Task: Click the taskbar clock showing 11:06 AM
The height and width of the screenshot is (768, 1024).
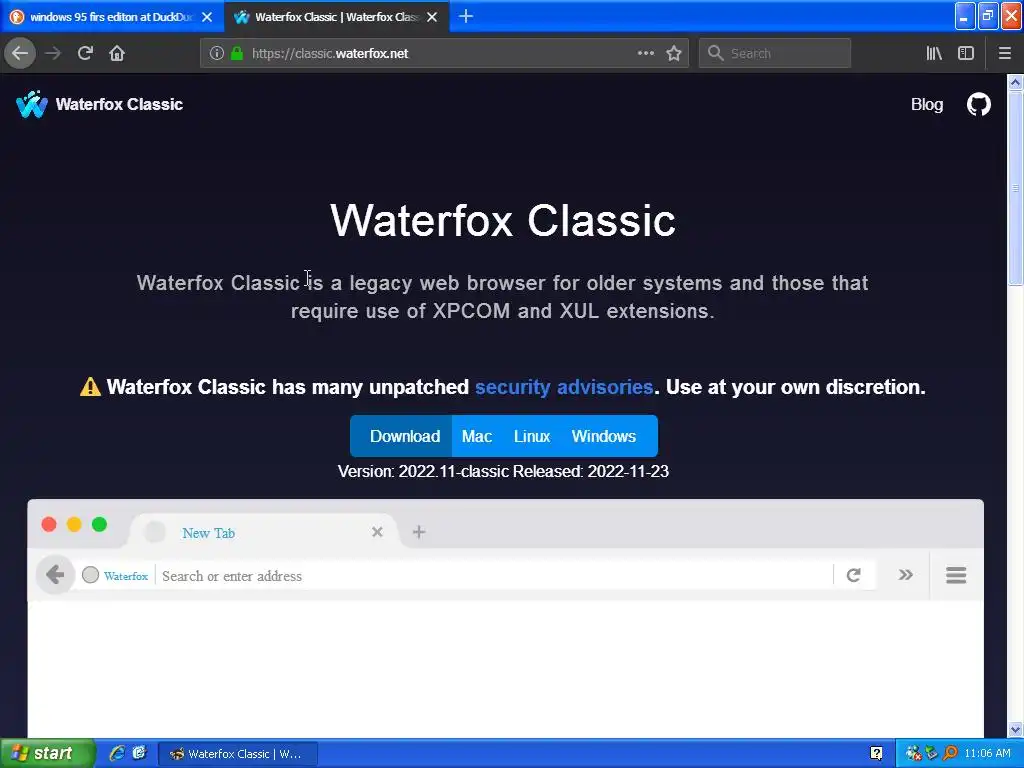Action: (x=987, y=754)
